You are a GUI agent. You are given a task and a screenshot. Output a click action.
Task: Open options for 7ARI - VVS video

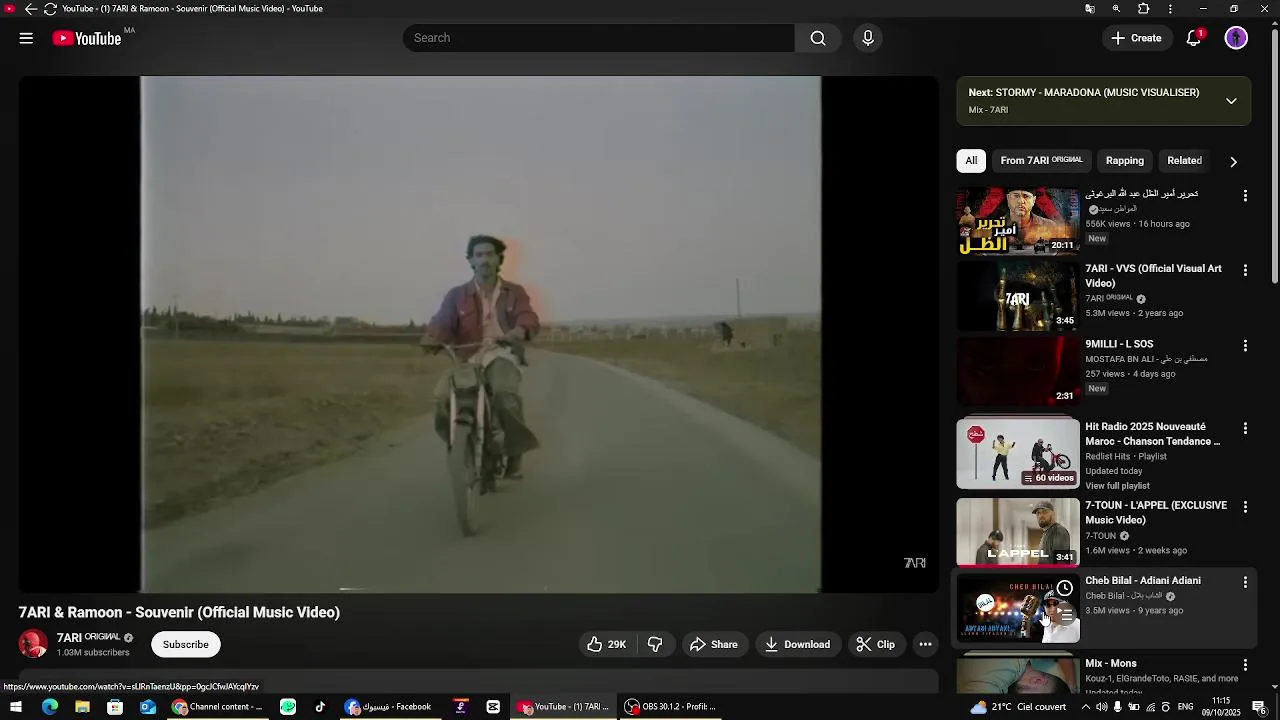[x=1245, y=270]
